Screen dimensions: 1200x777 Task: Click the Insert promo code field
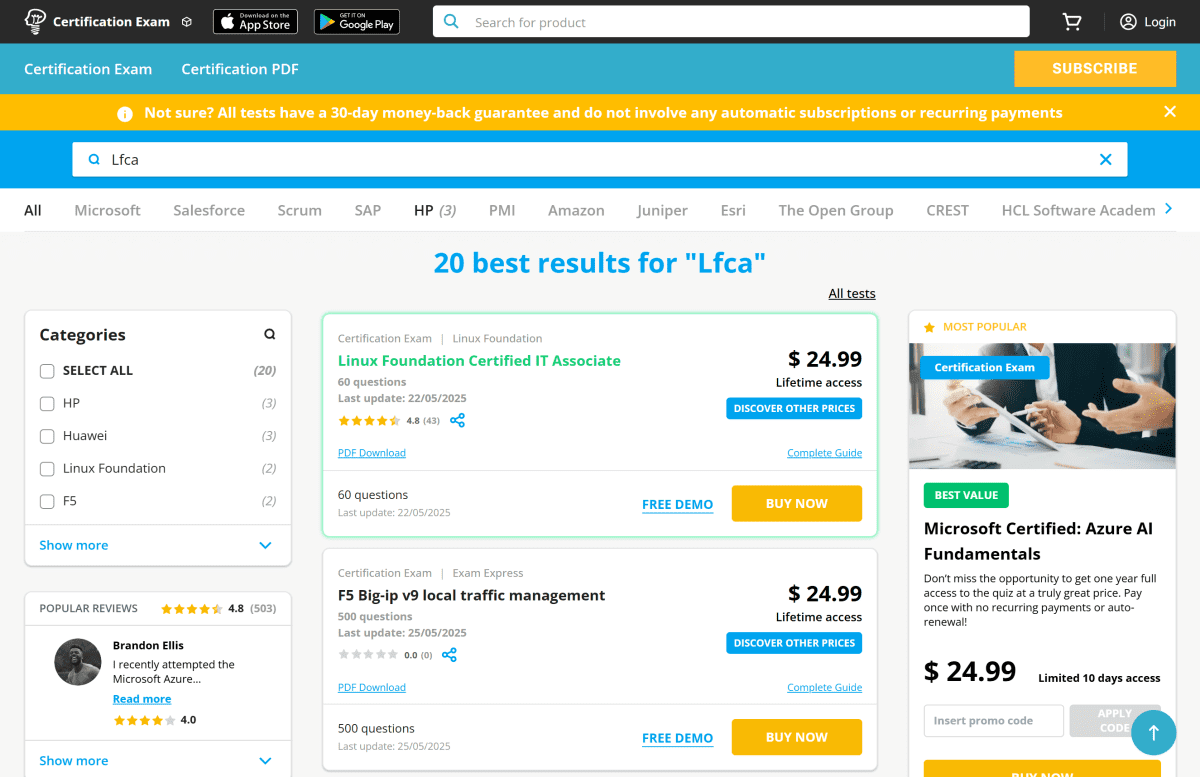coord(993,721)
